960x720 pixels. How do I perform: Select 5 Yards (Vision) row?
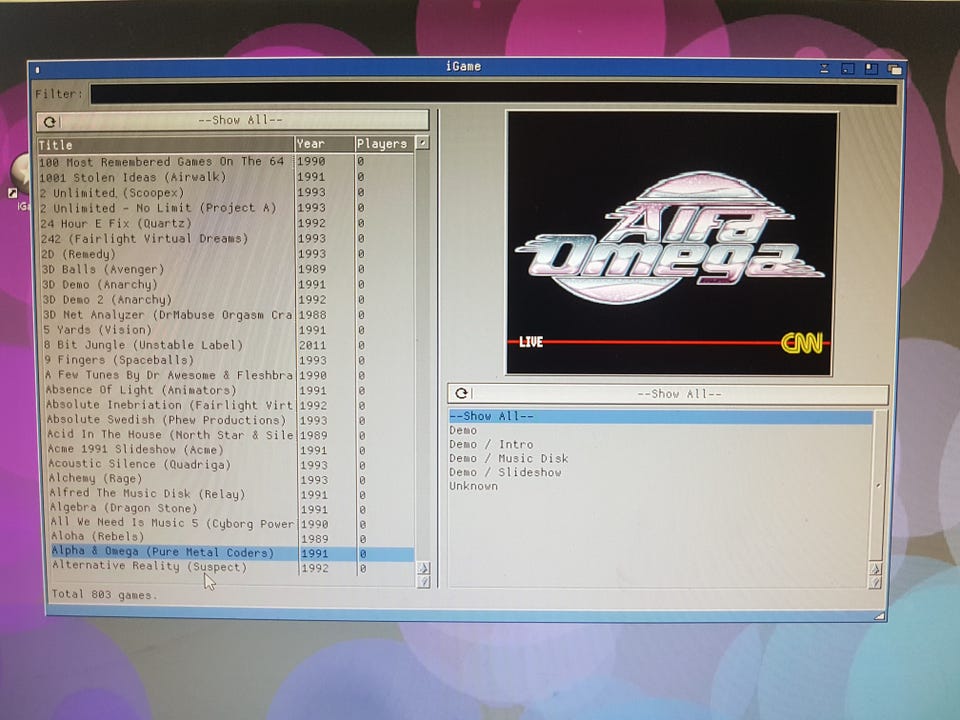[x=230, y=329]
